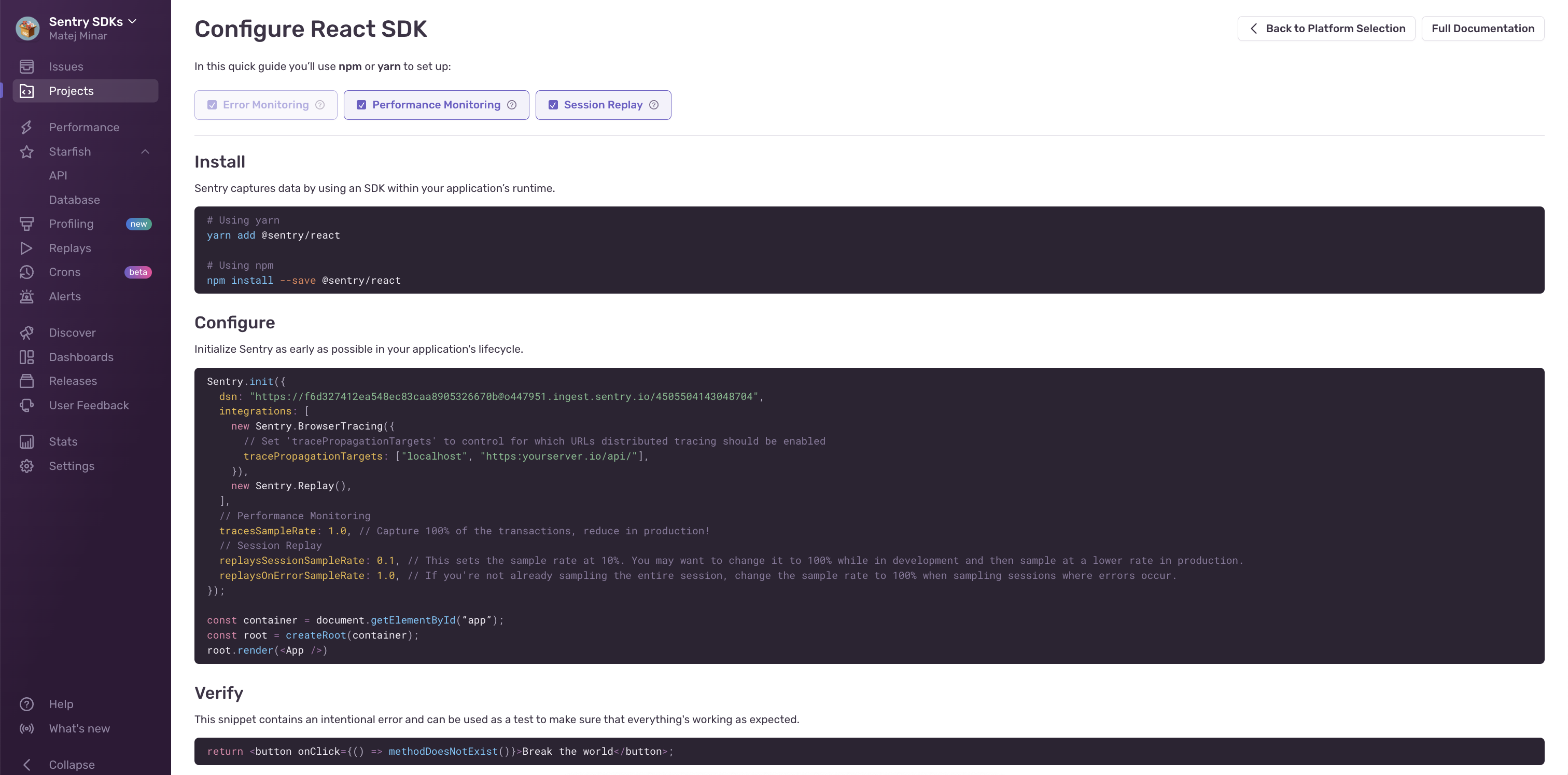This screenshot has height=775, width=1568.
Task: Open the Performance section via its lightning icon
Action: [27, 127]
